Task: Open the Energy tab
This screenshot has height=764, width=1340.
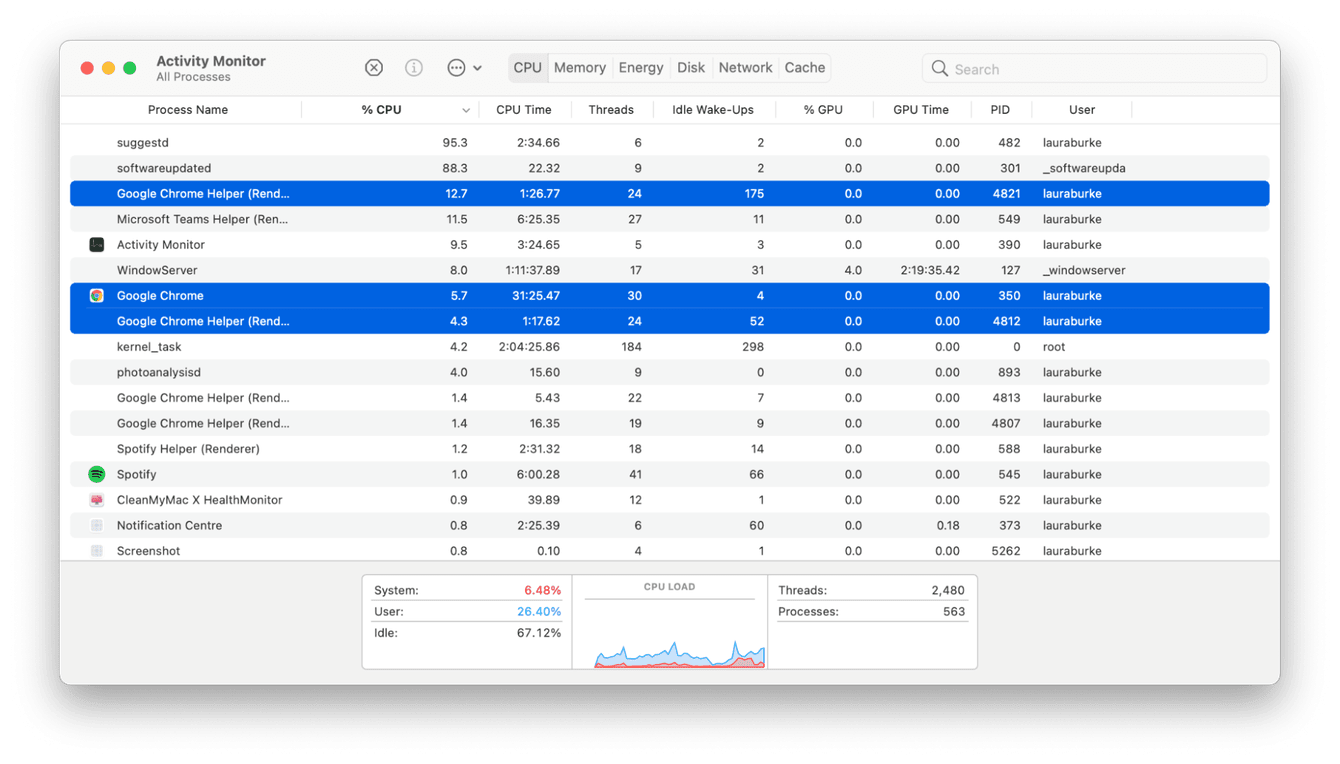Action: point(640,67)
